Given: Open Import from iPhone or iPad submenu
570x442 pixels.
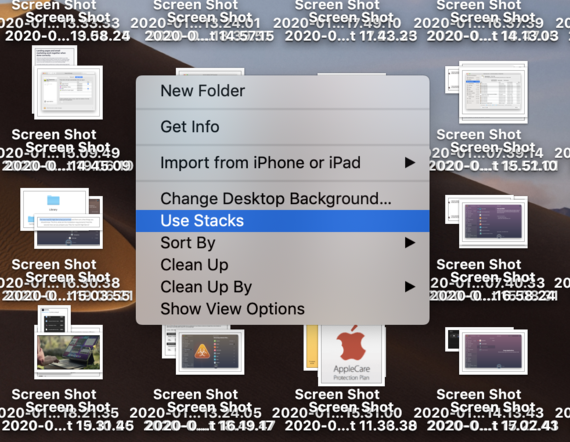Looking at the screenshot, I should pyautogui.click(x=282, y=162).
